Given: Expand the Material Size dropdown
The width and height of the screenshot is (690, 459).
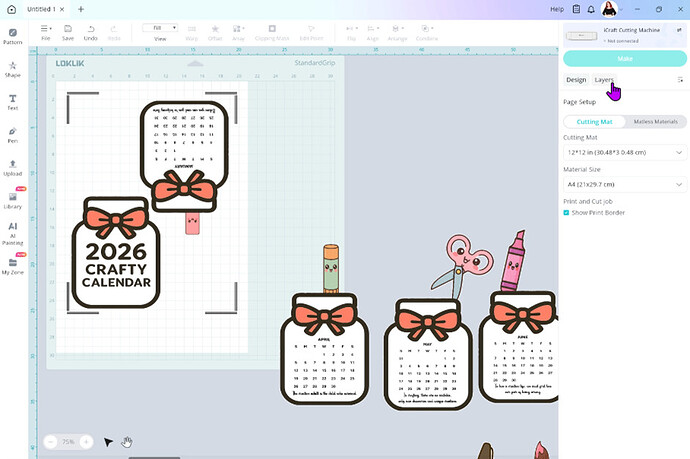Looking at the screenshot, I should tap(624, 184).
